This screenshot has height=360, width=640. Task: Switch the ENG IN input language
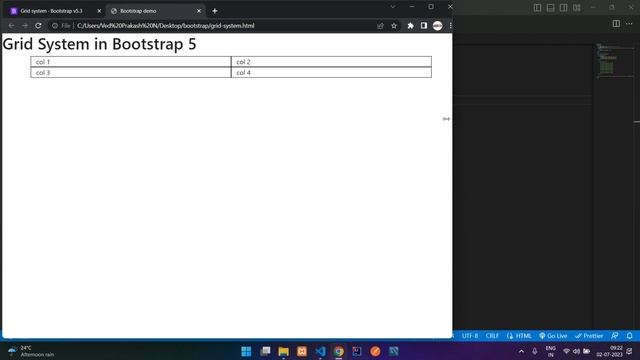[x=551, y=351]
